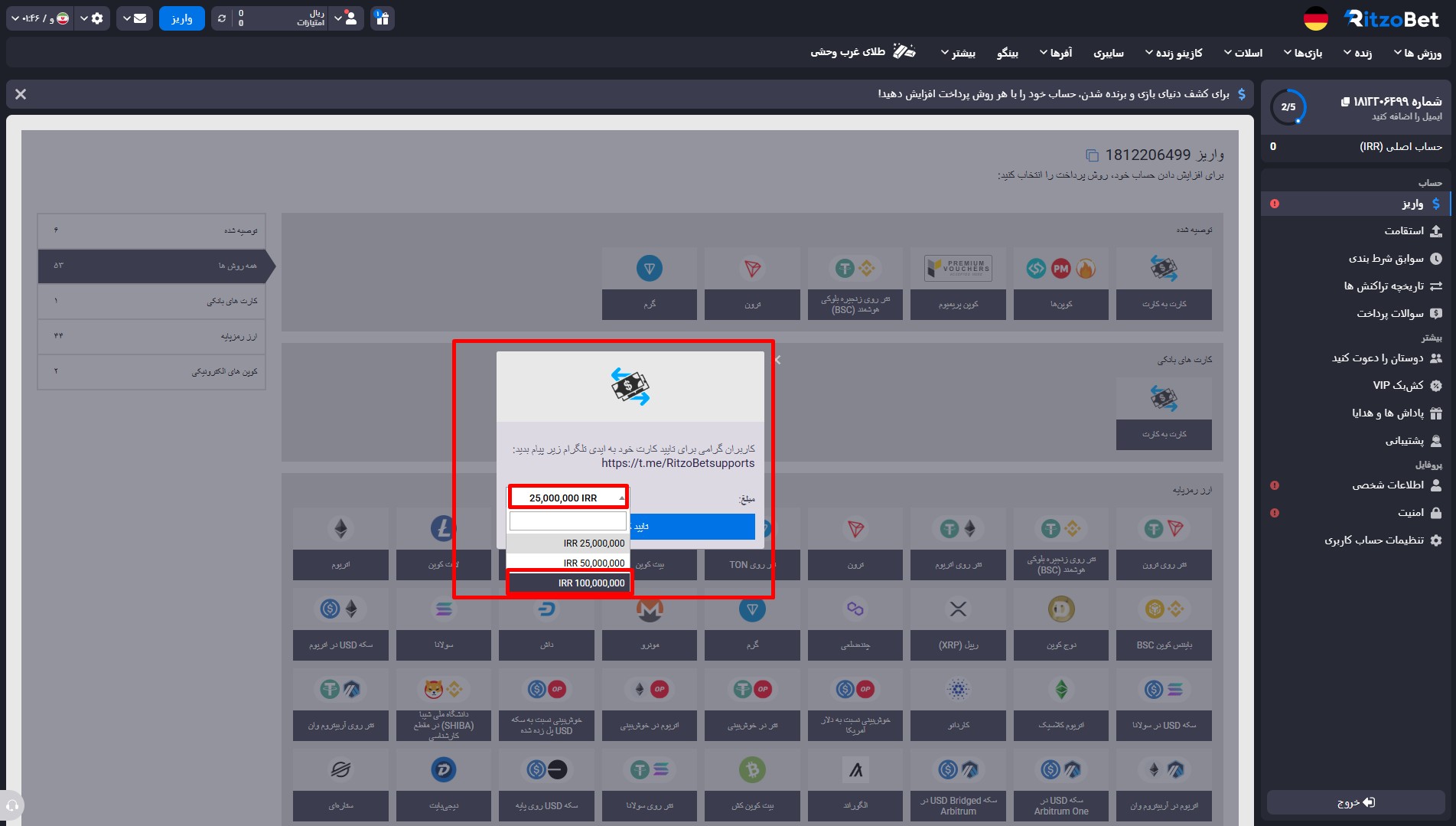Expand the settings gear dropdown

coord(92,18)
